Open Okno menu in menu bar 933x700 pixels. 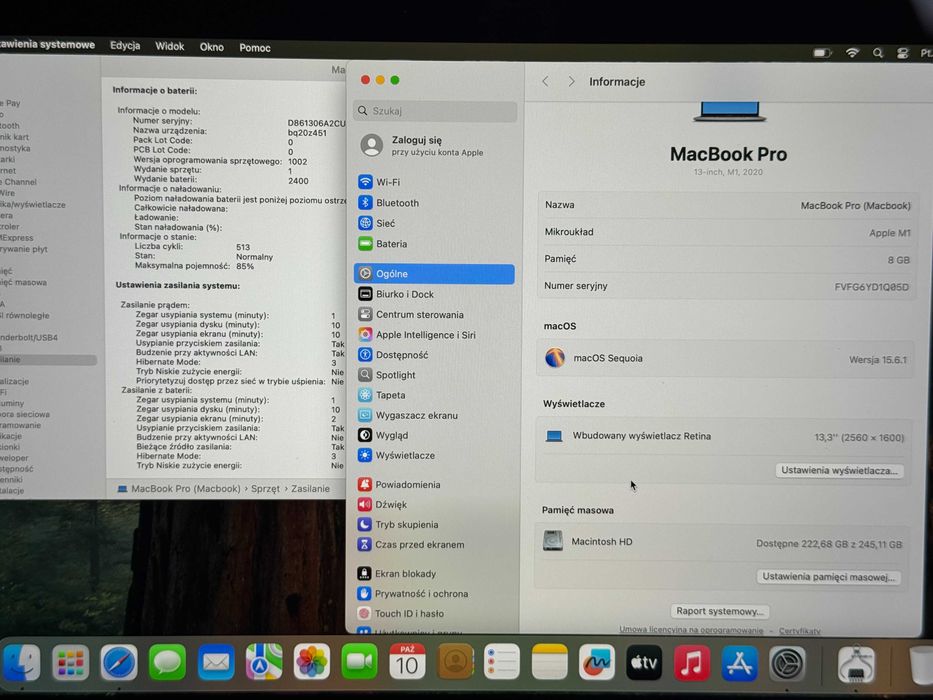pyautogui.click(x=212, y=47)
